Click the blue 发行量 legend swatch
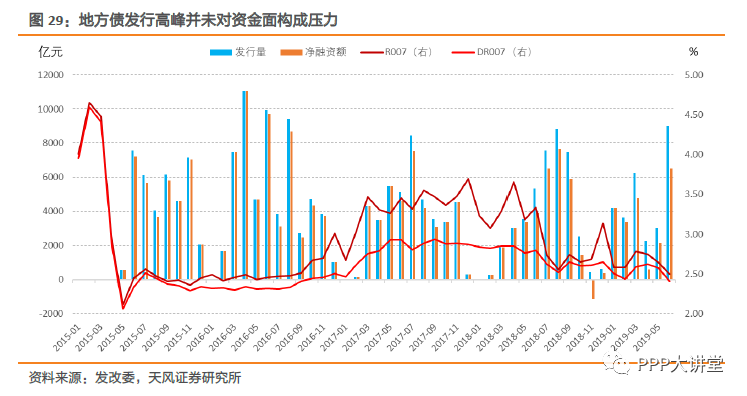Image resolution: width=747 pixels, height=396 pixels. point(221,52)
